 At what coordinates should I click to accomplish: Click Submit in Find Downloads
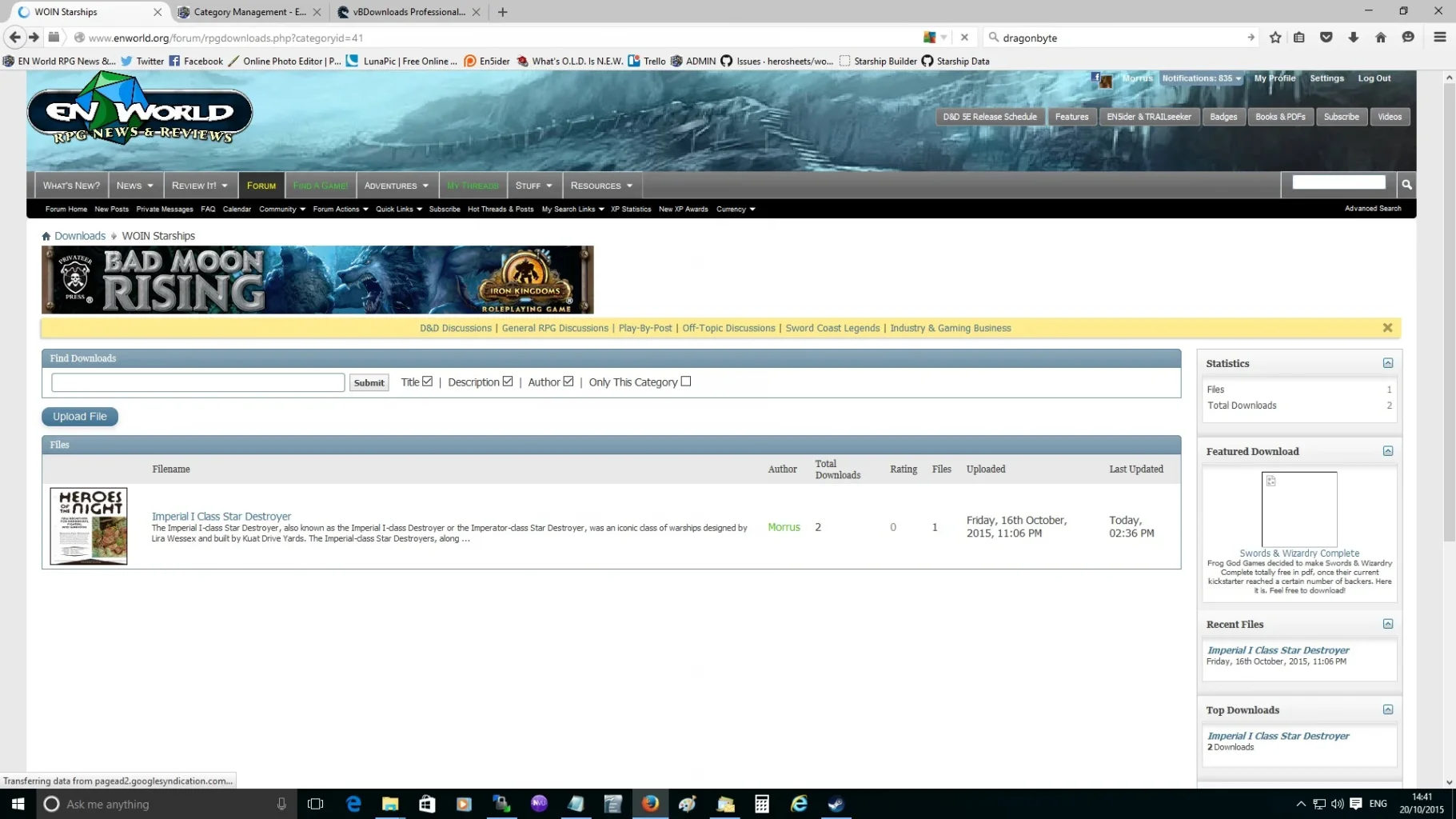pos(369,383)
